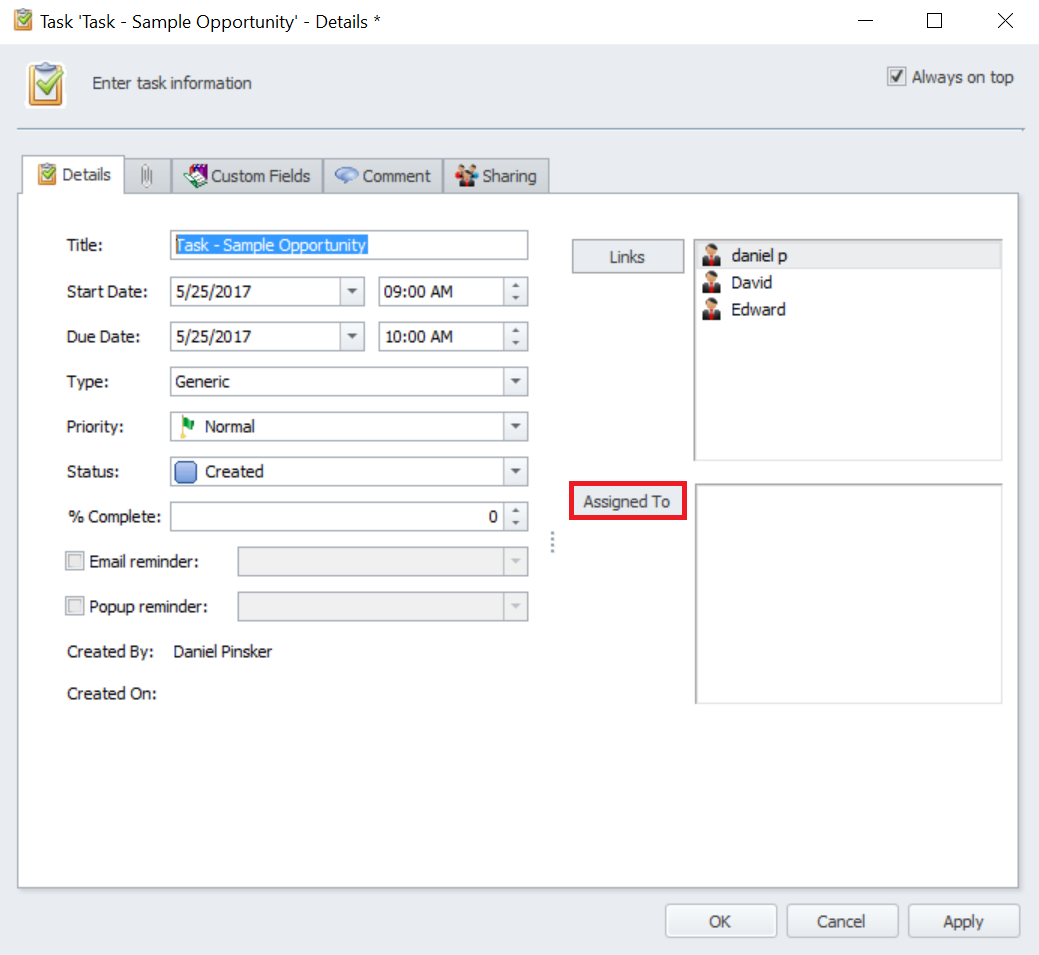The height and width of the screenshot is (955, 1039).
Task: Open the Start Date calendar dropdown
Action: (x=352, y=292)
